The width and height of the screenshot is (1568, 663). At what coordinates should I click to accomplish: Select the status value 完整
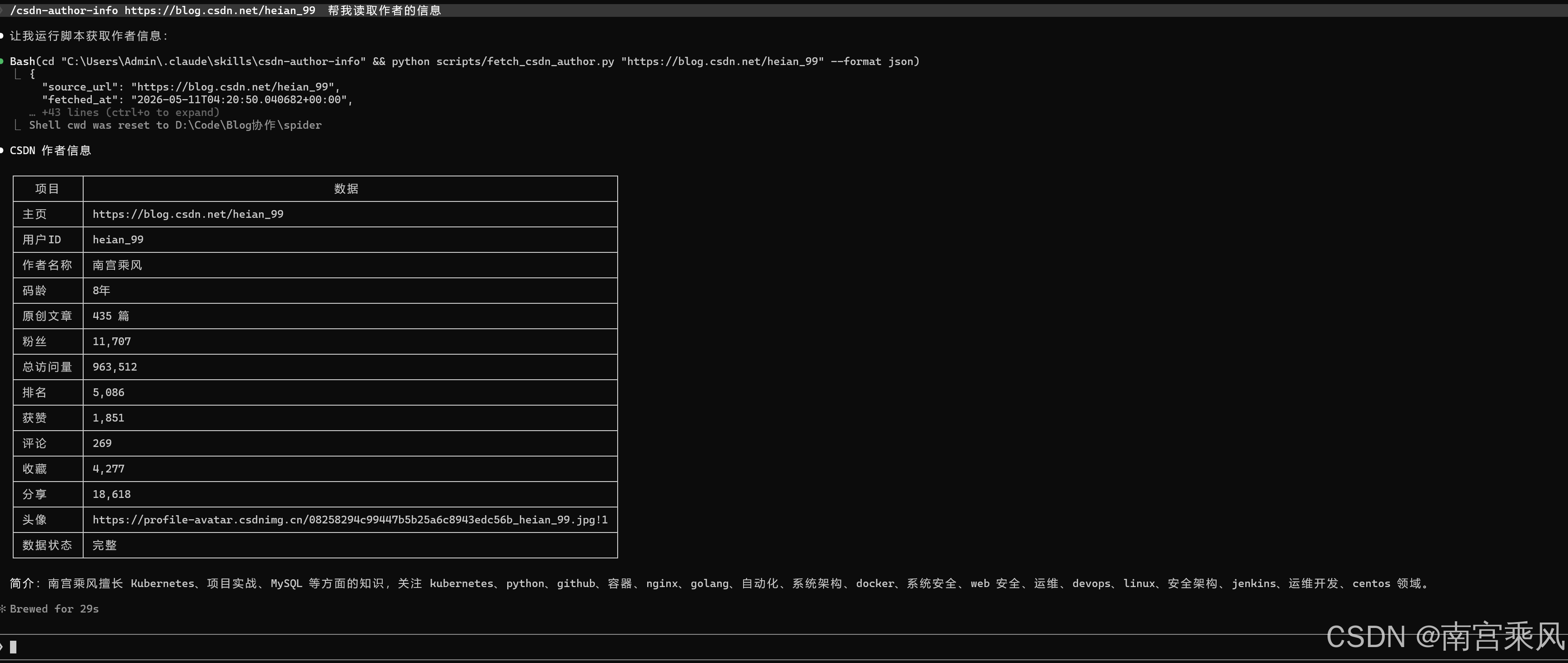point(105,546)
